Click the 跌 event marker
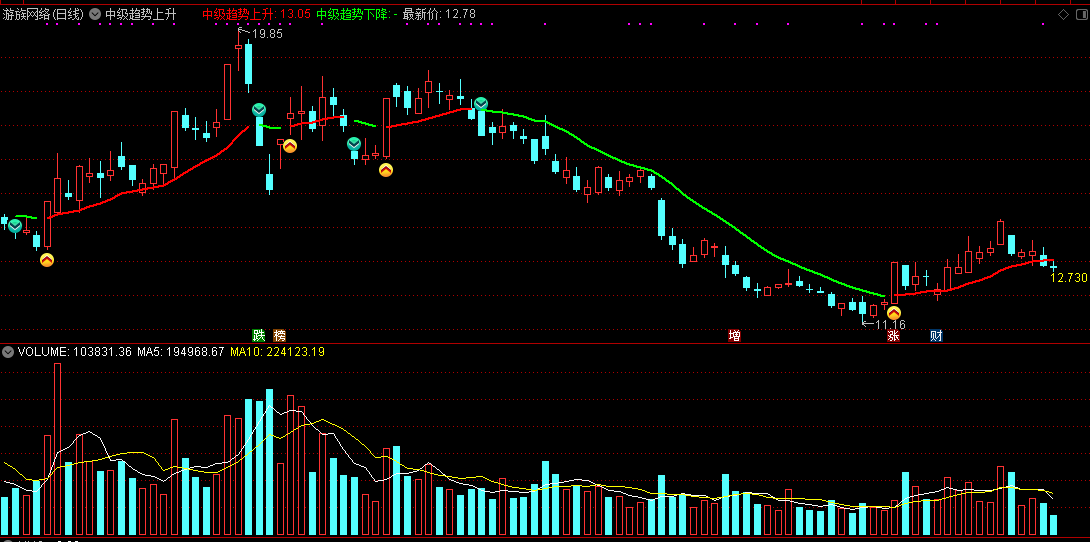Image resolution: width=1090 pixels, height=542 pixels. coord(259,336)
